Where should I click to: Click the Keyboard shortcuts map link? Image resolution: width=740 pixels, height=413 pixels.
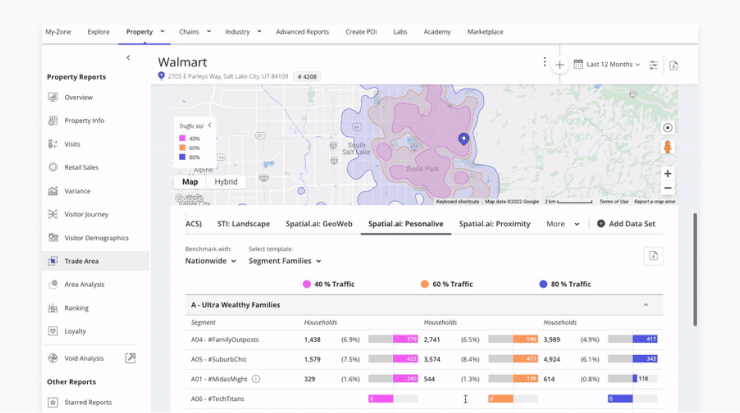point(457,202)
